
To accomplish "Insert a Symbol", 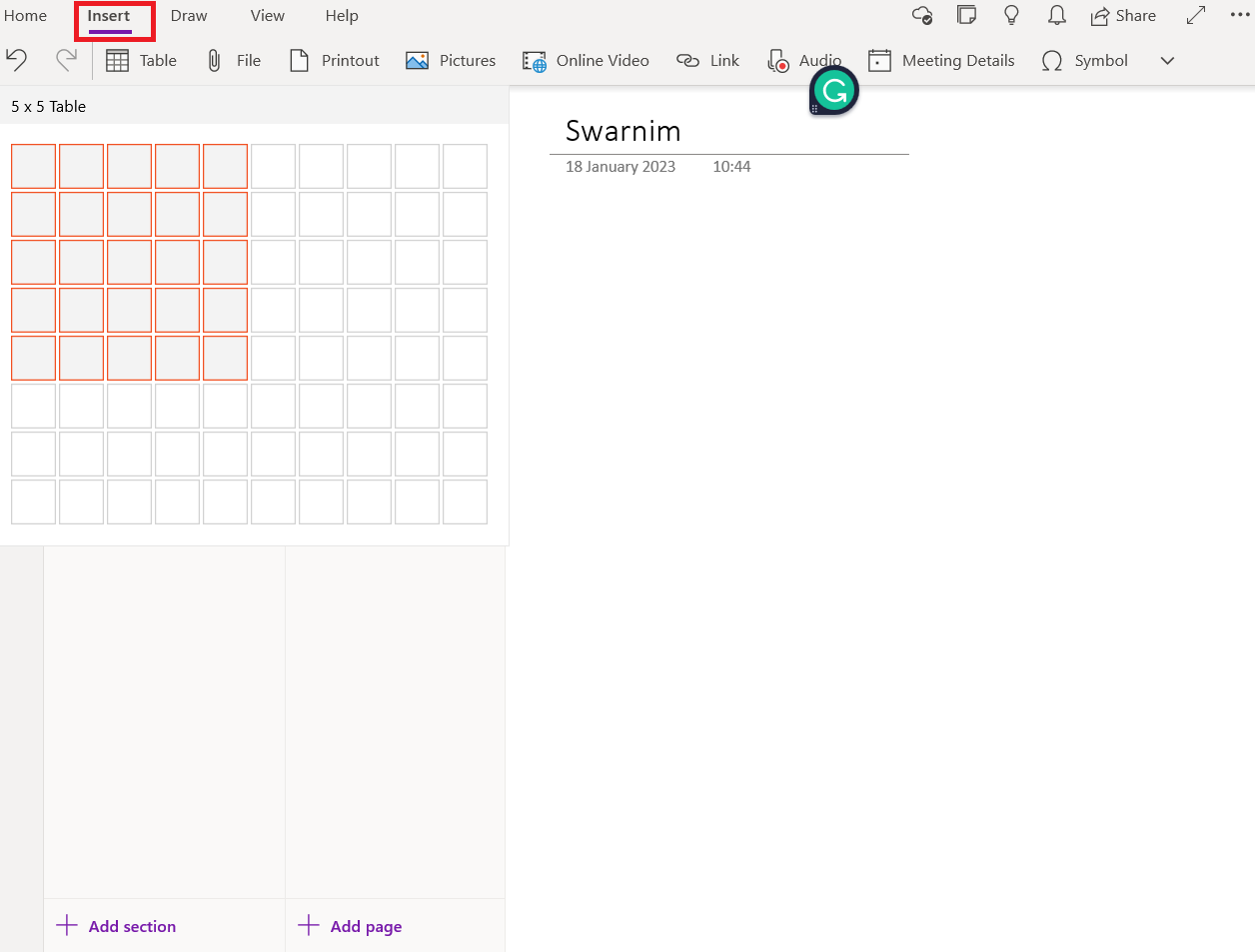I will pos(1084,61).
